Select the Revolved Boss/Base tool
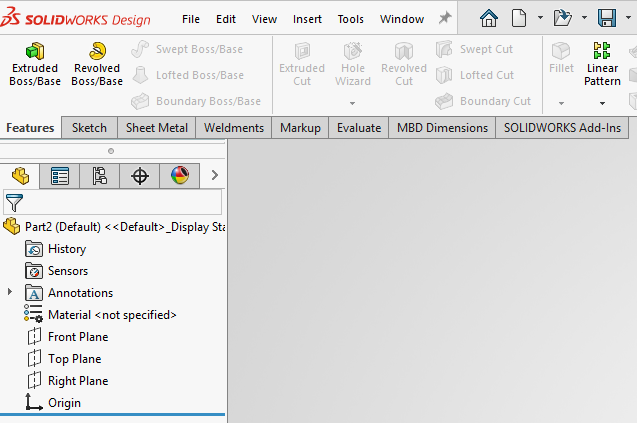 [x=97, y=64]
